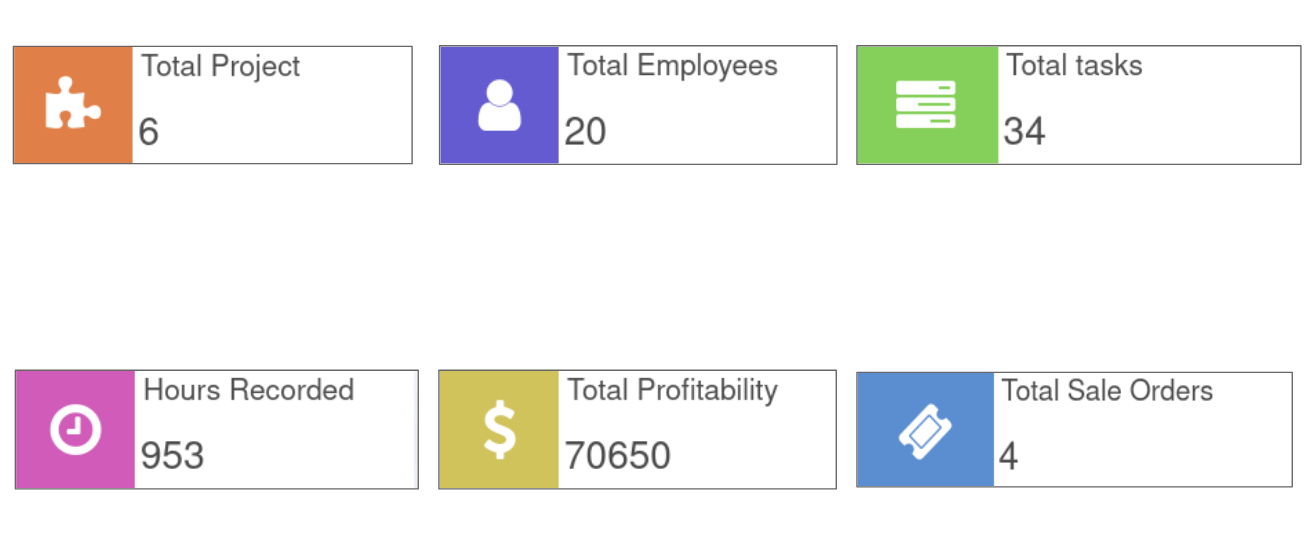Click the sale orders count value 4
Image resolution: width=1310 pixels, height=535 pixels.
(1008, 457)
